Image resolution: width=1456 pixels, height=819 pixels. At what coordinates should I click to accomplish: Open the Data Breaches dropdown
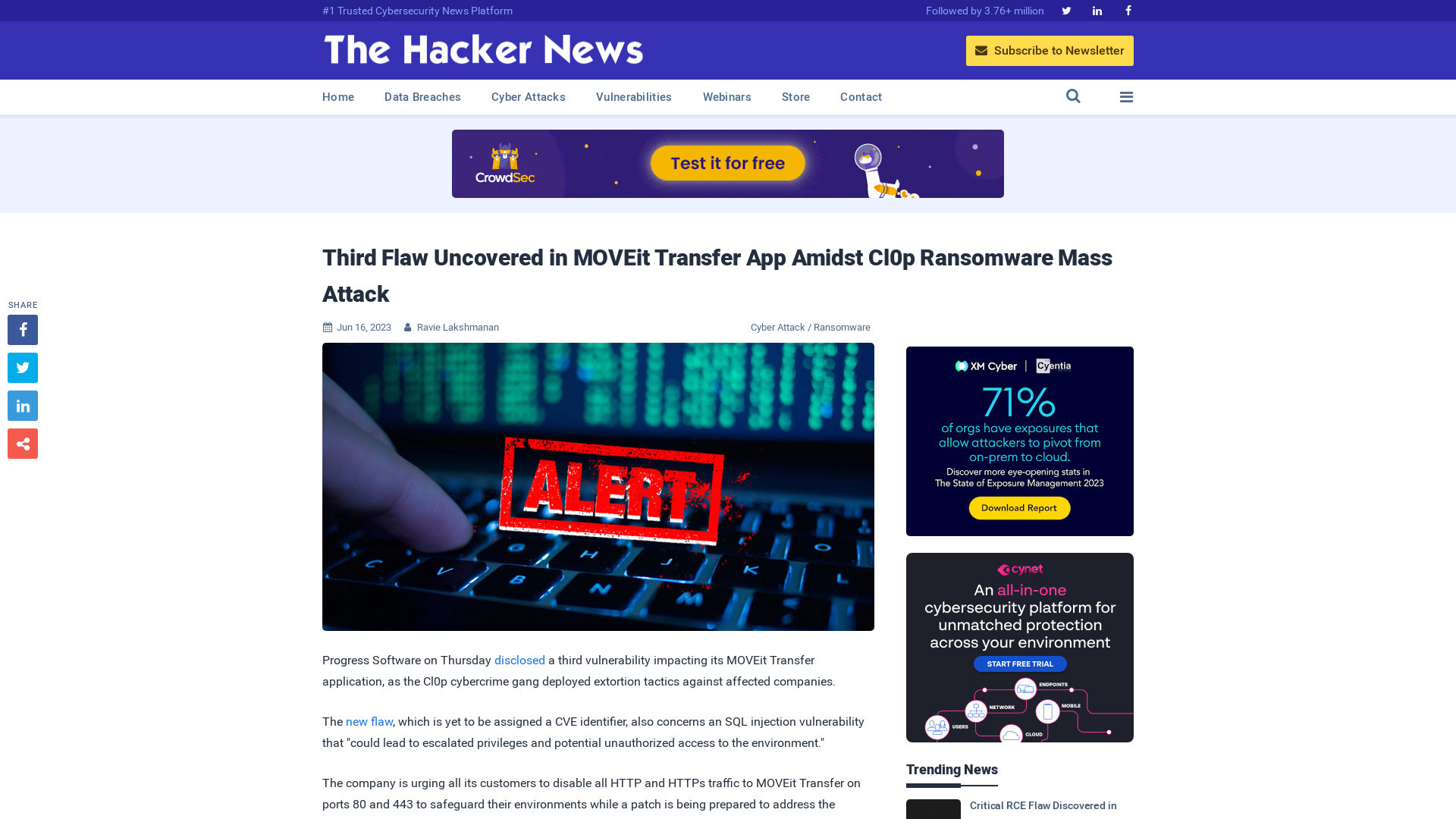point(422,96)
